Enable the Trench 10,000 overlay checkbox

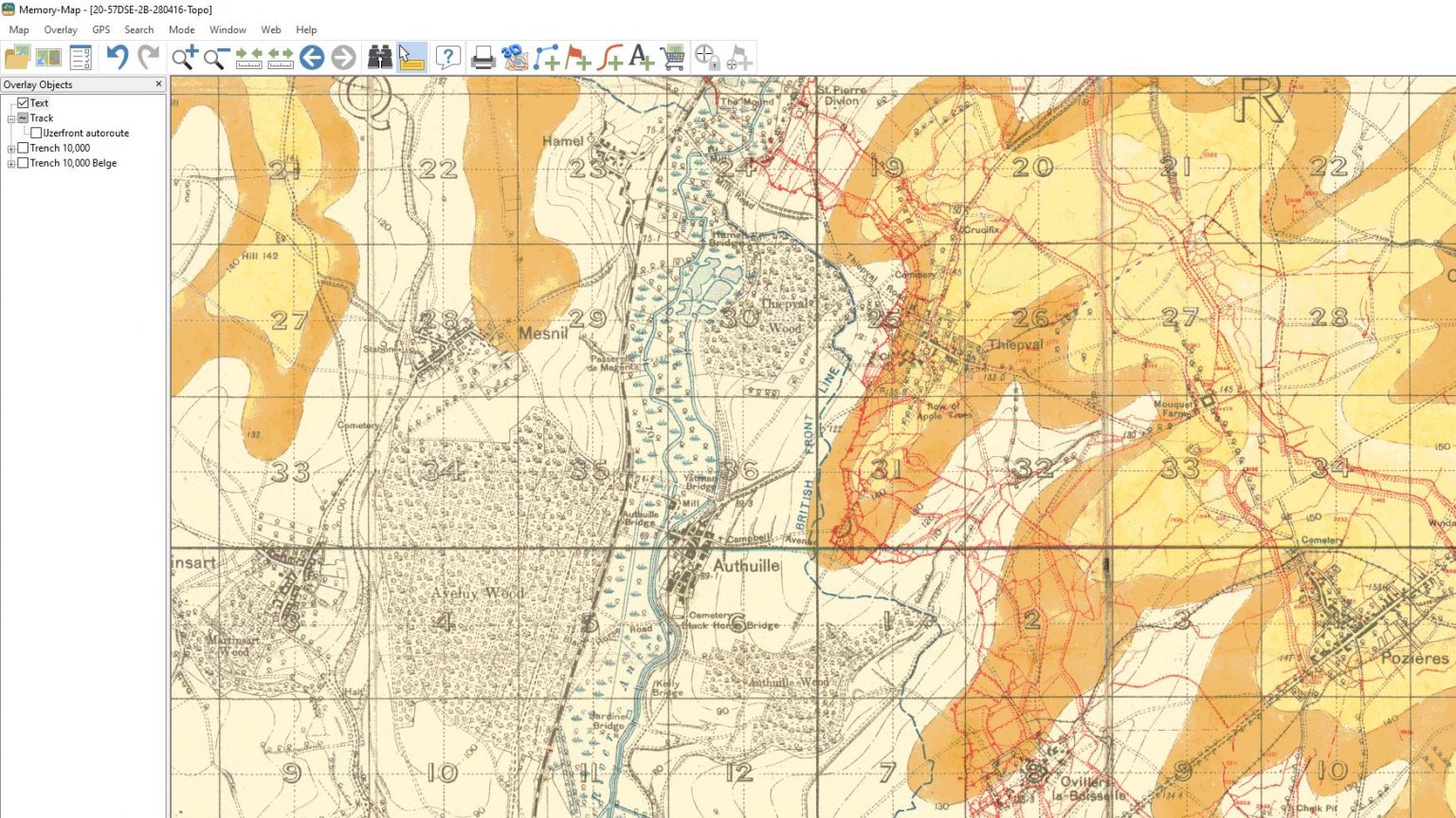pos(24,148)
